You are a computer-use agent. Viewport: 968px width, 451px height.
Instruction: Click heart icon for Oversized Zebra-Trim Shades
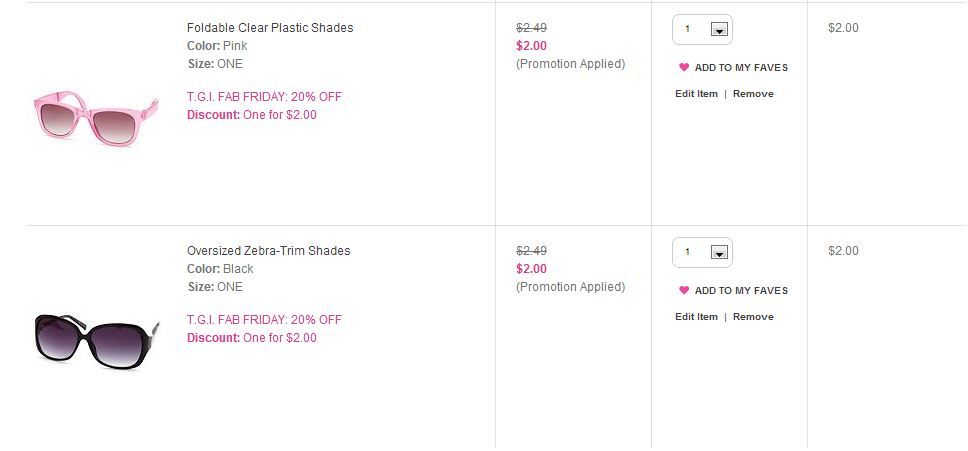coord(684,290)
